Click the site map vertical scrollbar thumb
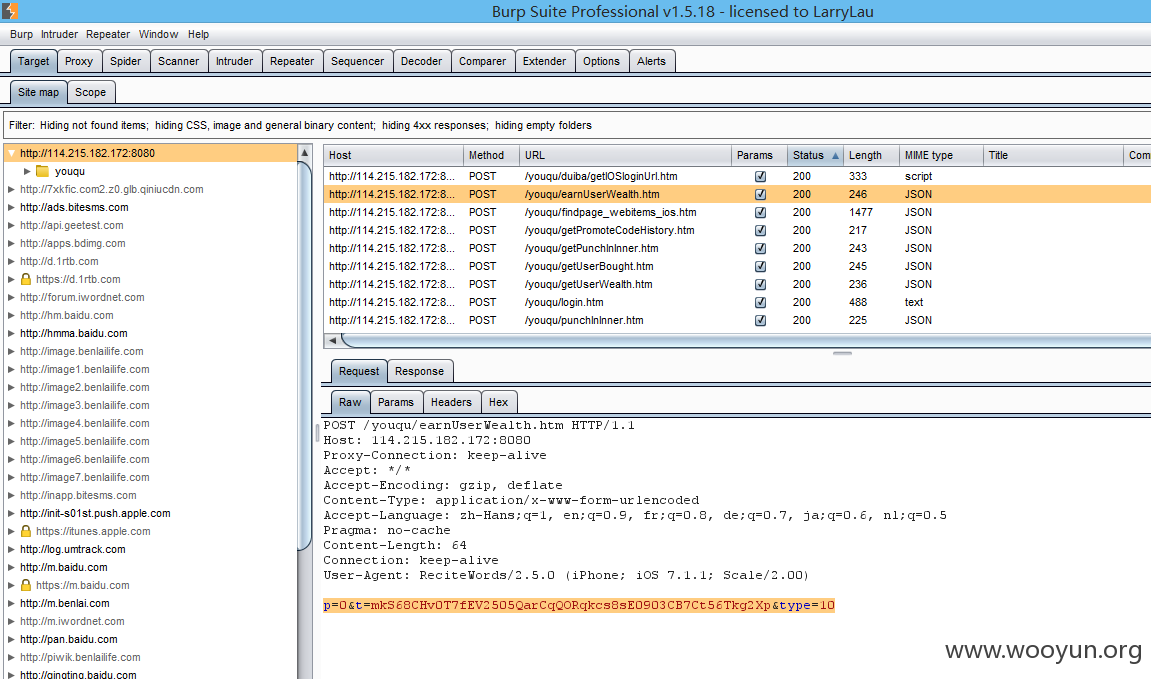 click(305, 355)
